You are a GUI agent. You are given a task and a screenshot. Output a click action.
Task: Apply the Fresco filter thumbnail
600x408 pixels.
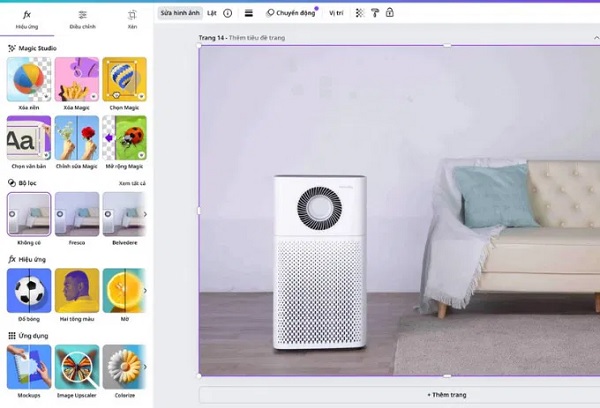(77, 214)
